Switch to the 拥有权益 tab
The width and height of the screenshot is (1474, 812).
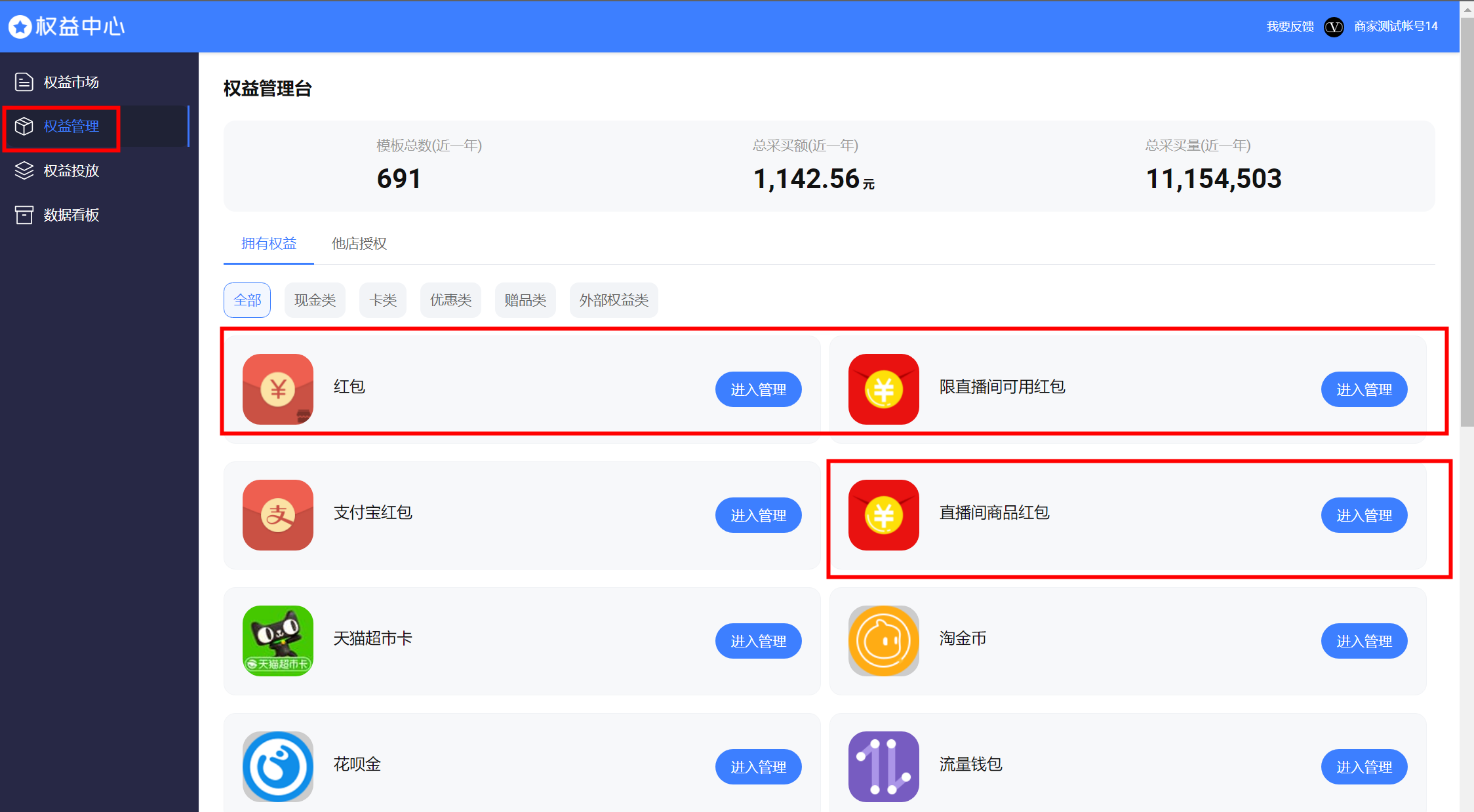(x=269, y=244)
